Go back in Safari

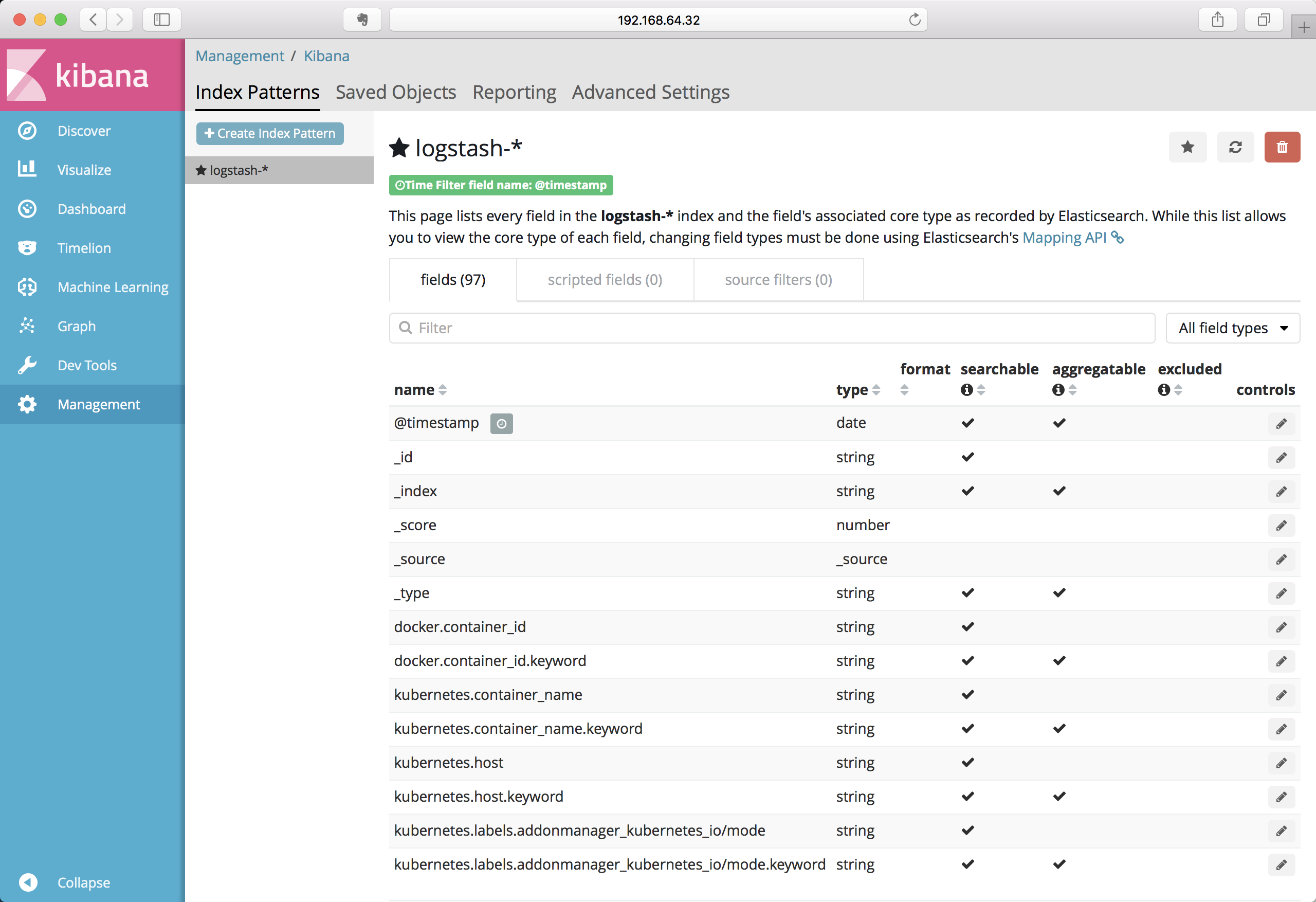tap(94, 20)
